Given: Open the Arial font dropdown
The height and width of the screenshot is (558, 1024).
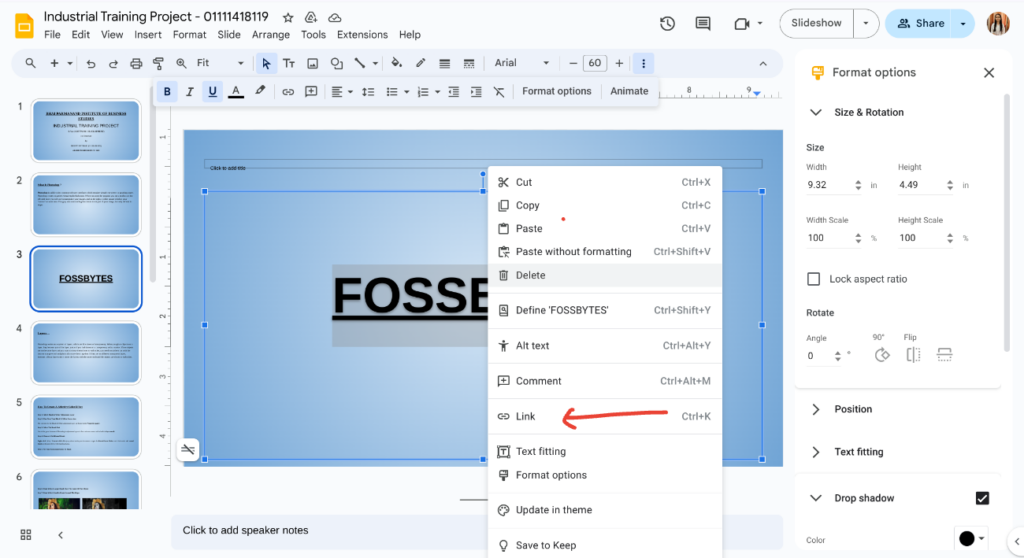Looking at the screenshot, I should [x=521, y=63].
